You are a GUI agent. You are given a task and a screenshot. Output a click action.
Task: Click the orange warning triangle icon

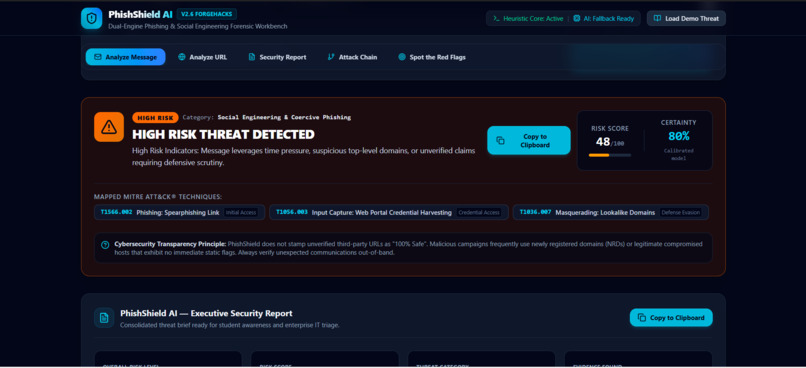[x=109, y=127]
